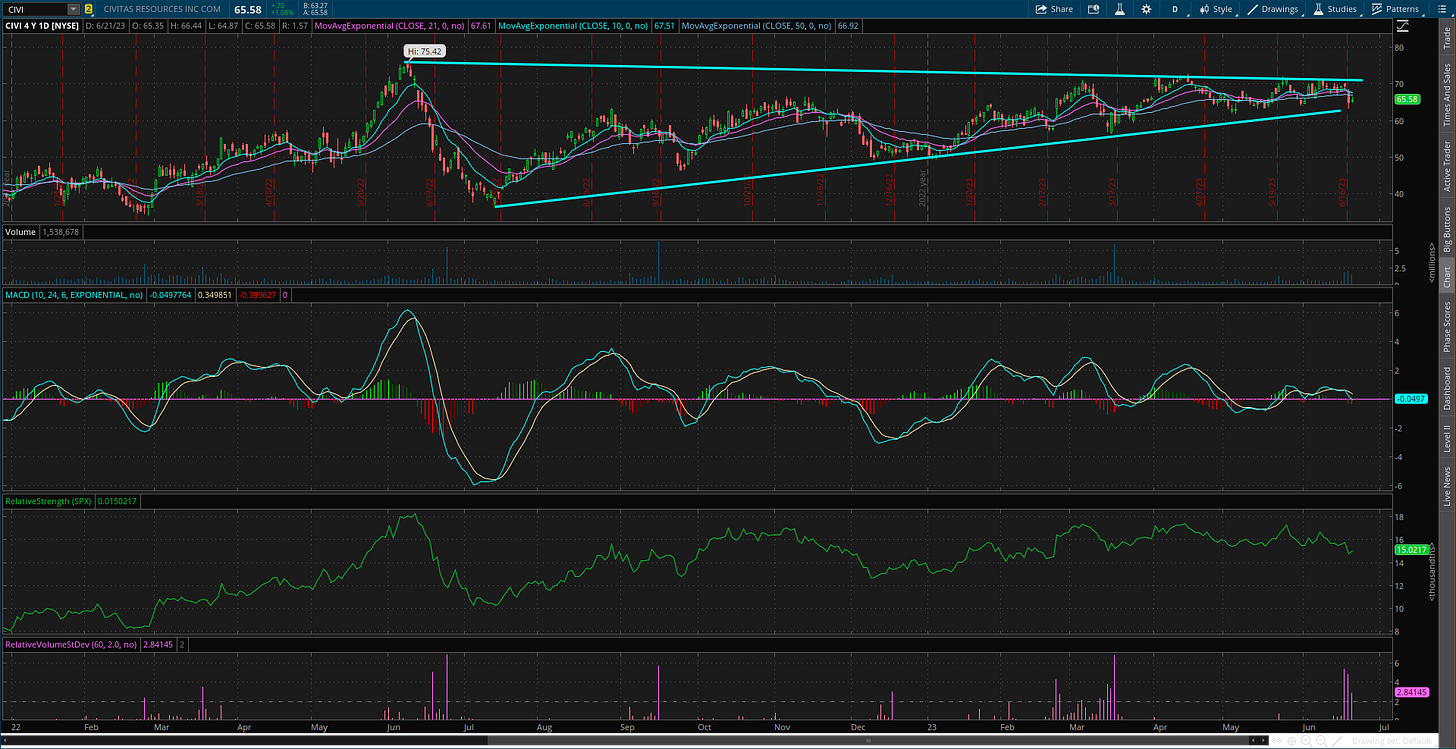Image resolution: width=1456 pixels, height=749 pixels.
Task: Click the green 65.58 price axis tag
Action: pos(1407,99)
